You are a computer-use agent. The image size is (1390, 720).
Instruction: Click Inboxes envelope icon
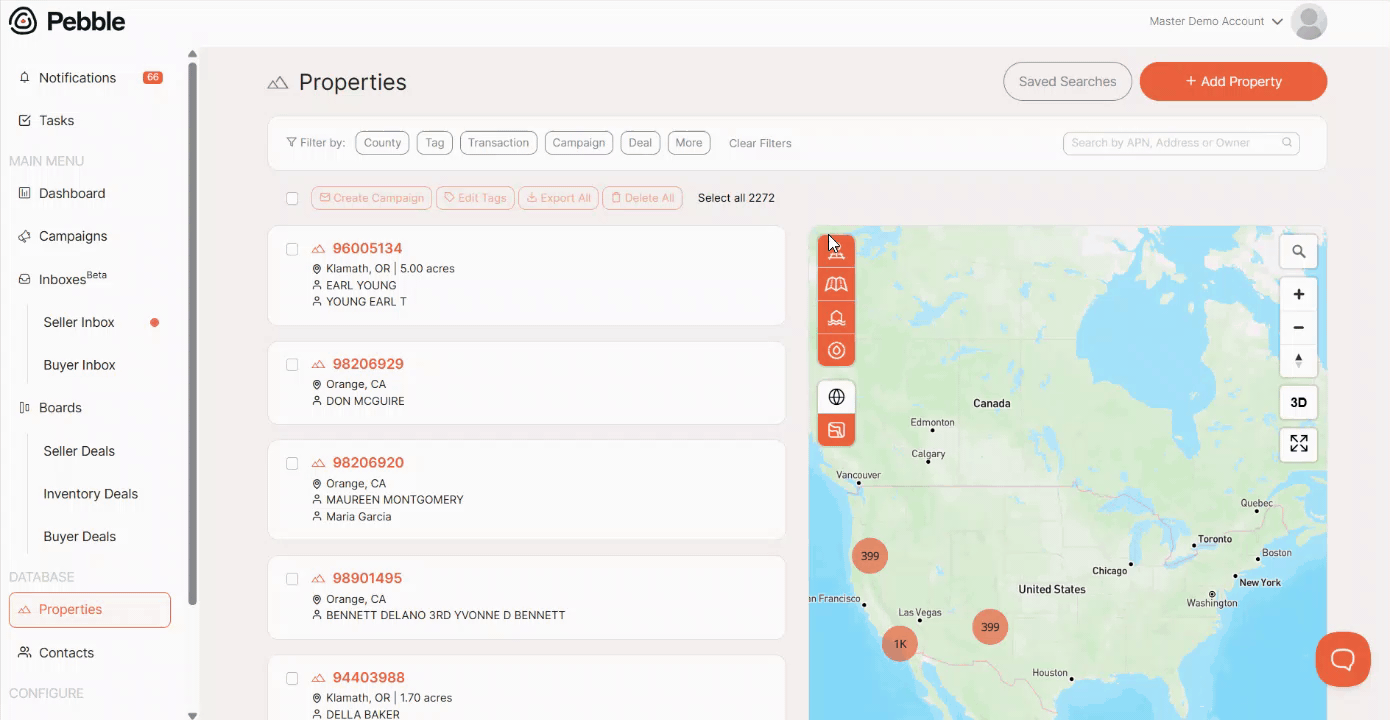(25, 280)
